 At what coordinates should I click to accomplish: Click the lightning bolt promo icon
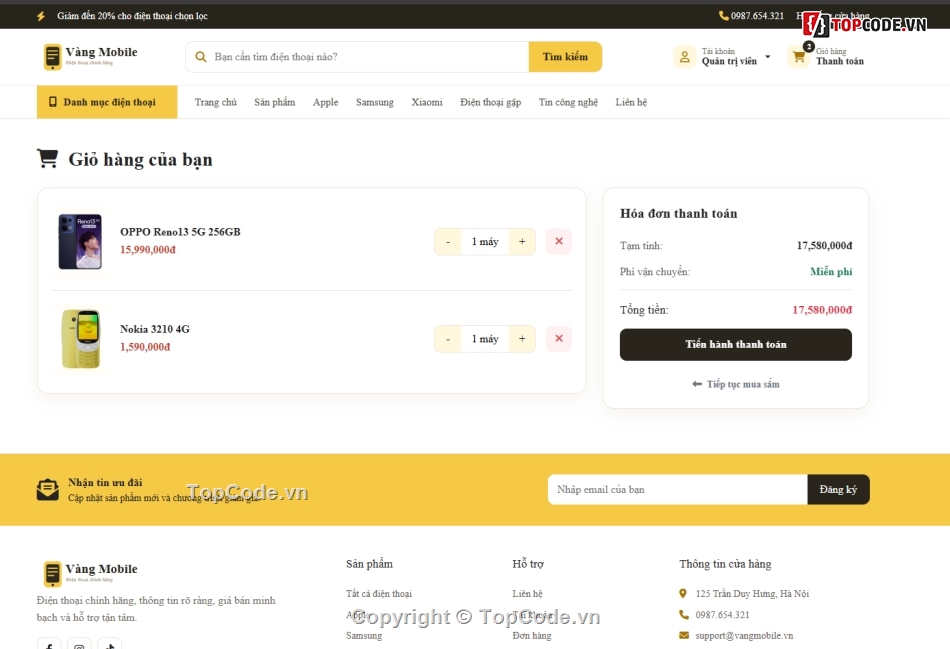[41, 16]
